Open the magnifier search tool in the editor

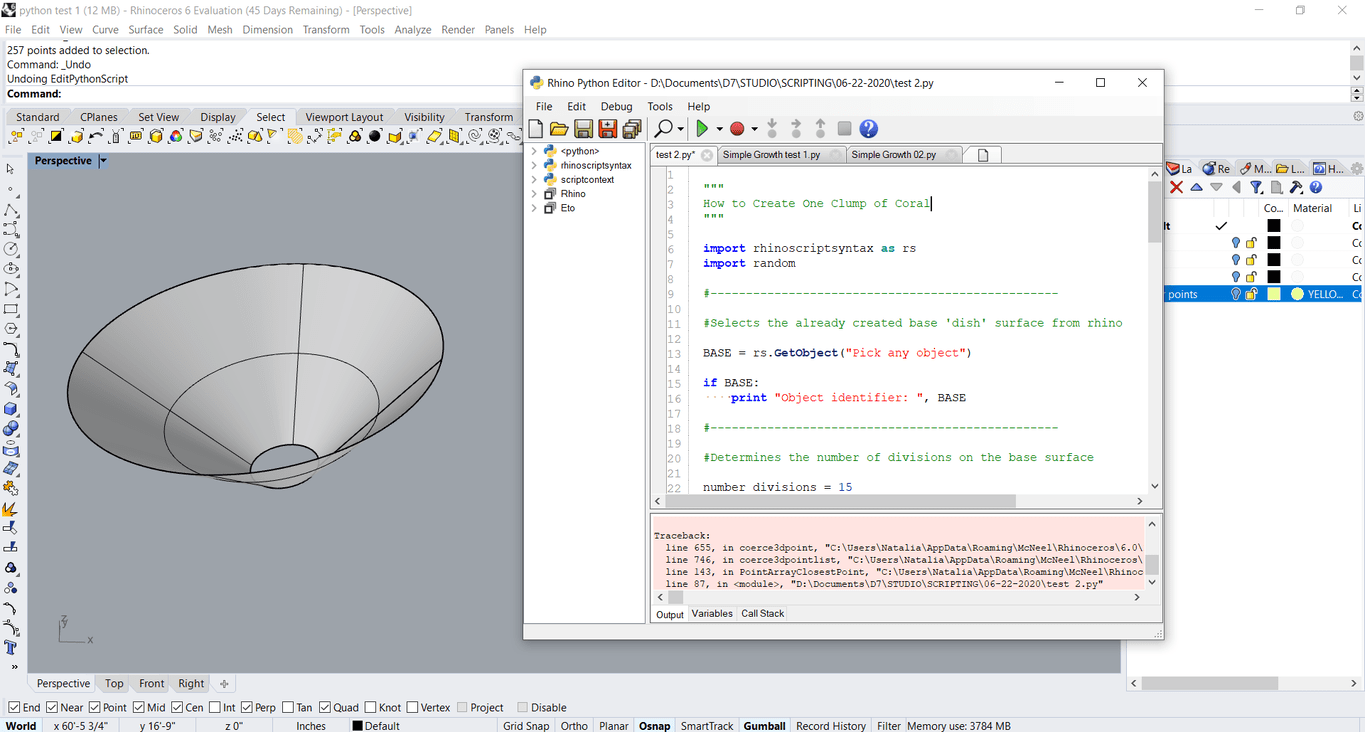pyautogui.click(x=663, y=129)
